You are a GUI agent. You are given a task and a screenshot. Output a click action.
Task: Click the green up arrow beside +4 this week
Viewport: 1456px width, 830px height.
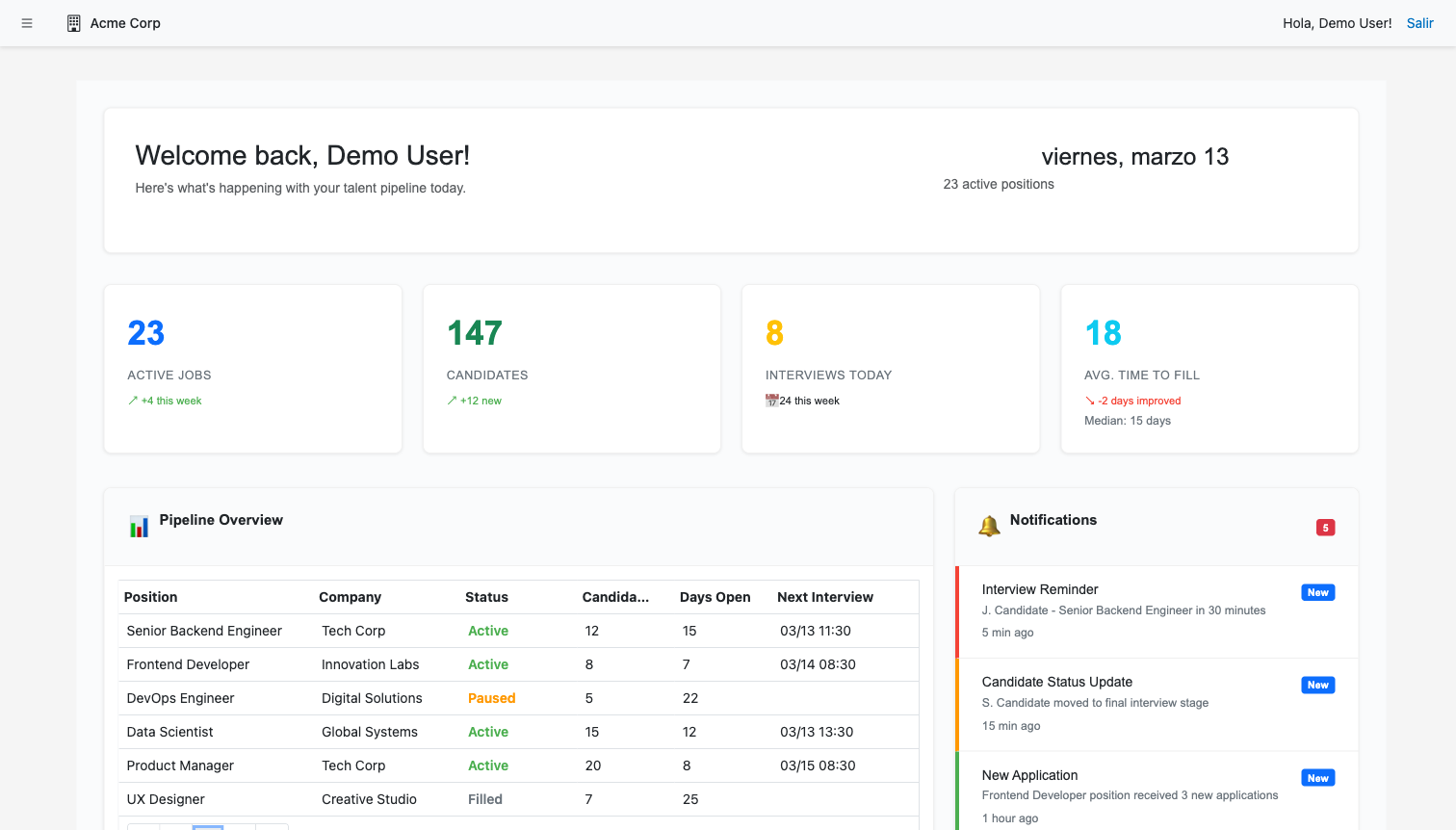(133, 401)
